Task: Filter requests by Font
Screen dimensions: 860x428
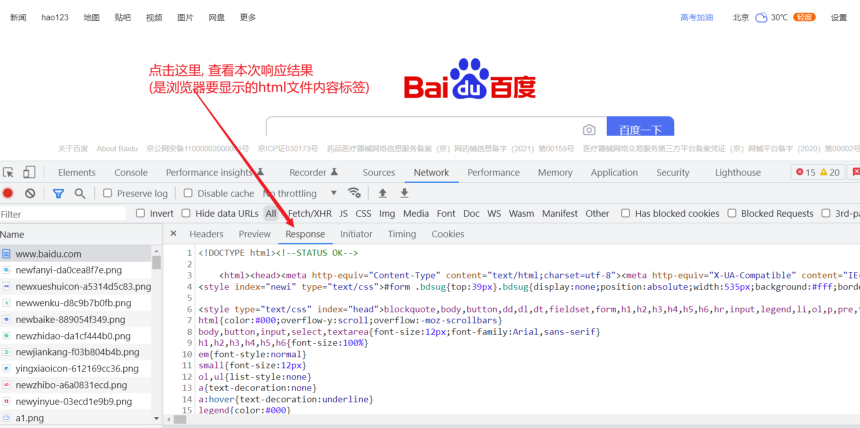Action: click(x=446, y=213)
